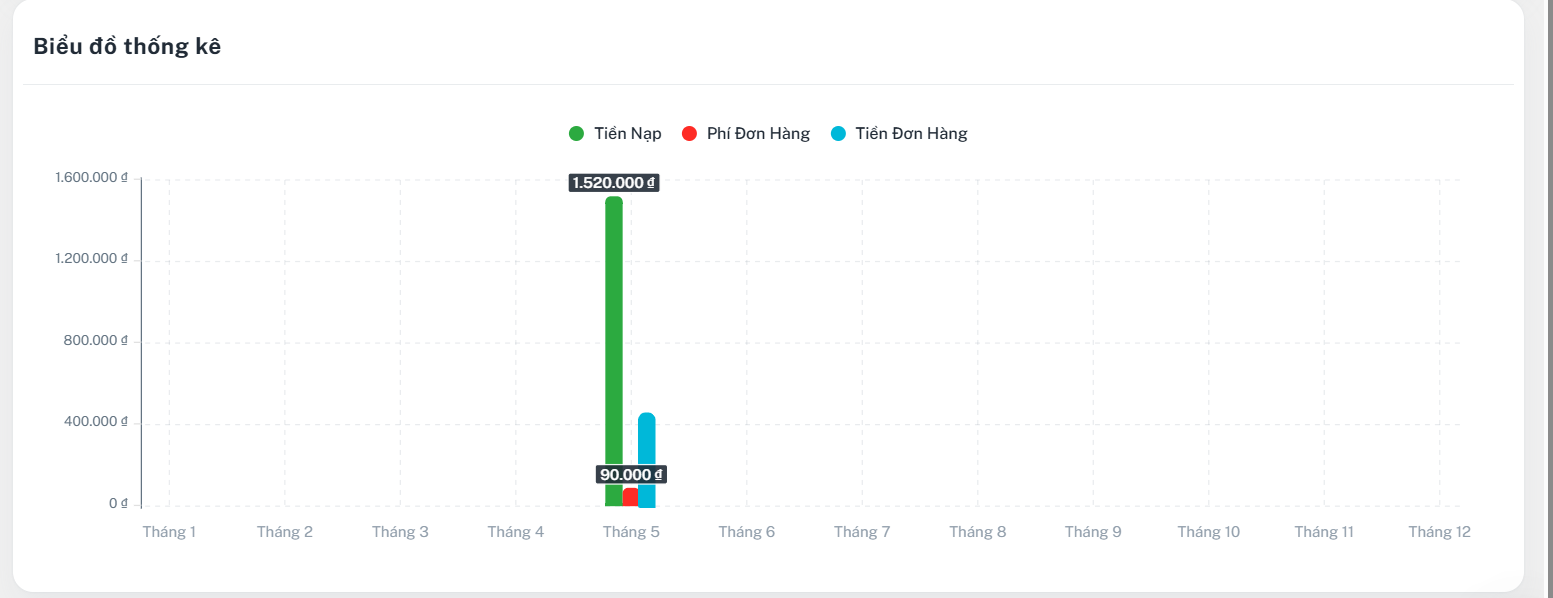Click the Tháng 6 axis label
This screenshot has height=598, width=1553.
click(747, 532)
